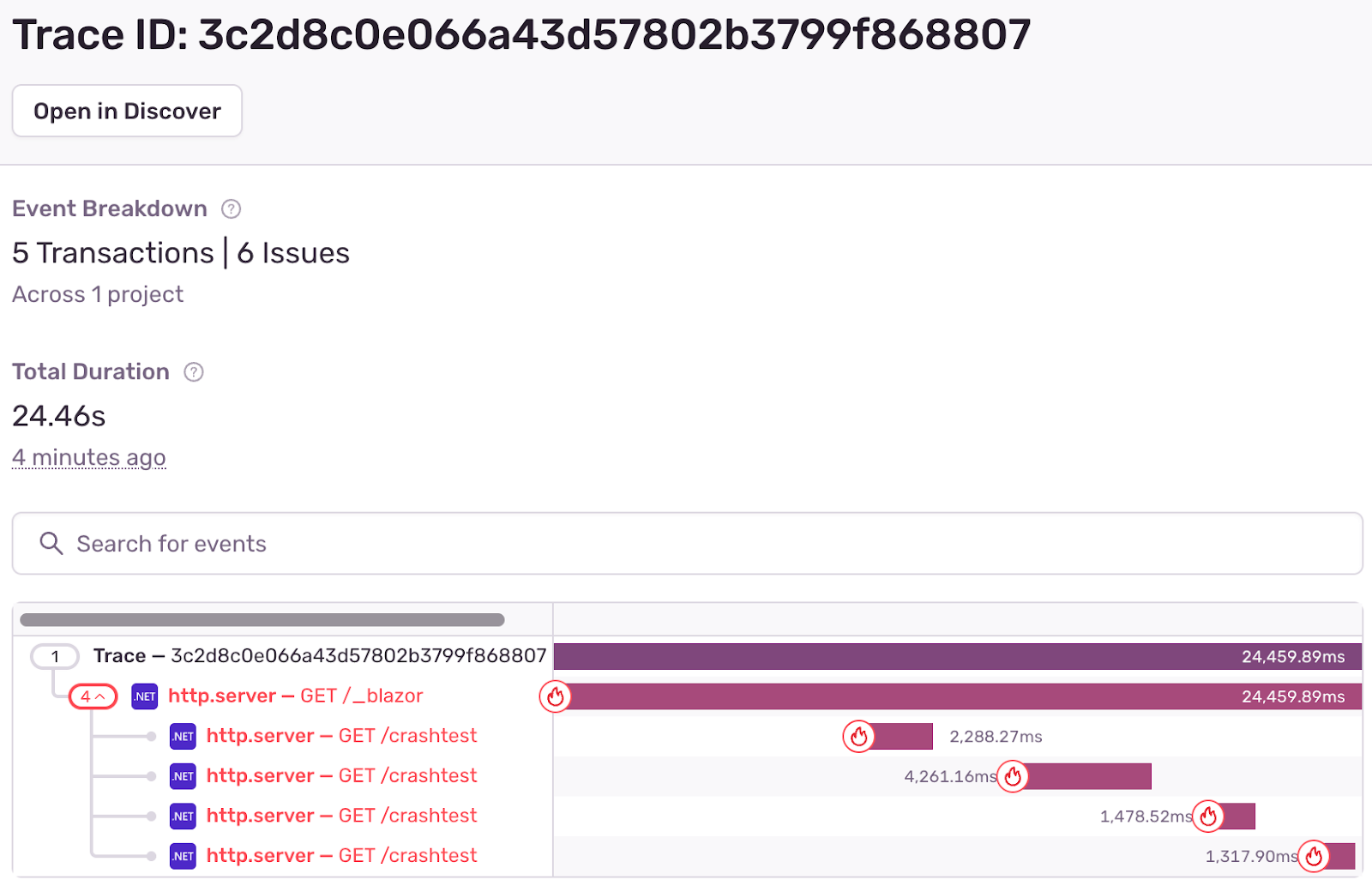This screenshot has width=1372, height=892.
Task: Click the fire icon on the 1,317.90ms span
Action: click(1315, 855)
